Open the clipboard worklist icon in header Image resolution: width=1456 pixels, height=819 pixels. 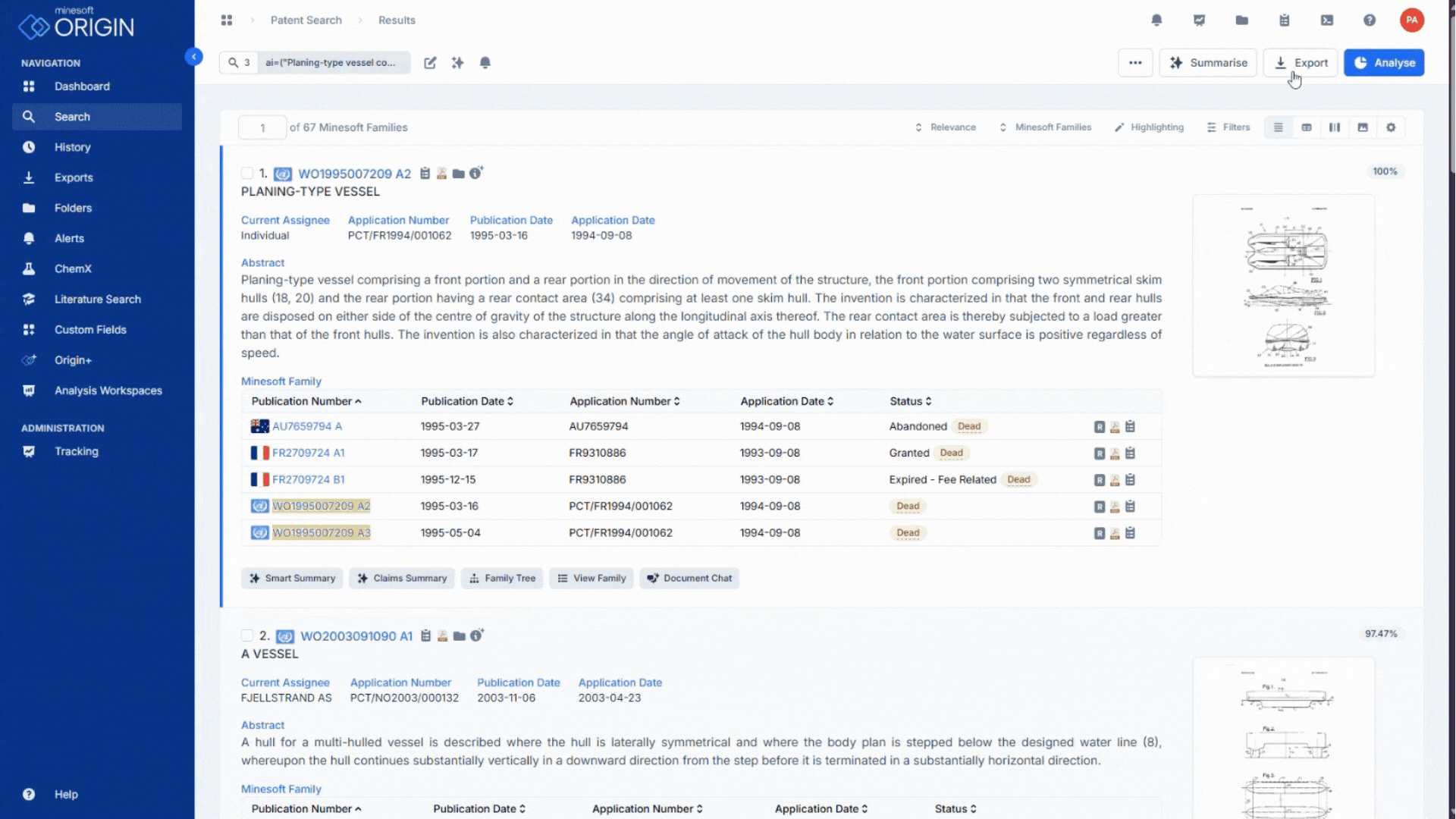(x=1284, y=20)
